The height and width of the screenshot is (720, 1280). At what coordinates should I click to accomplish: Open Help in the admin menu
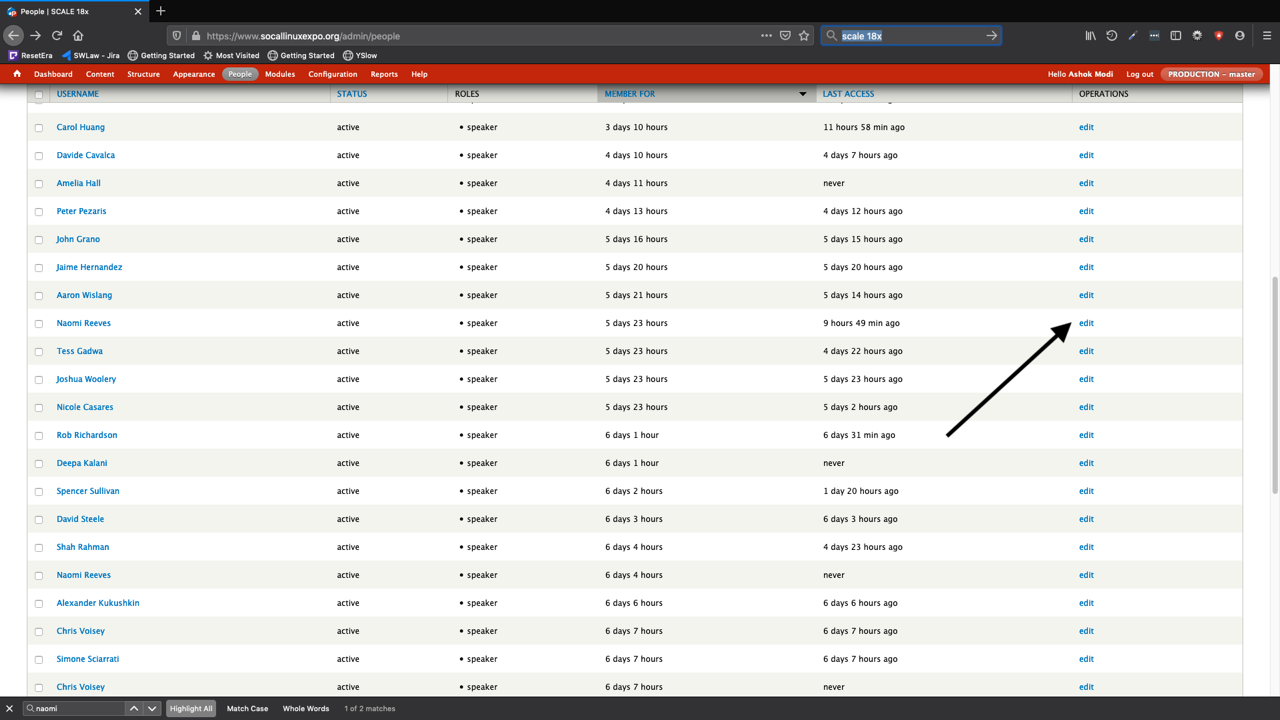pyautogui.click(x=419, y=74)
